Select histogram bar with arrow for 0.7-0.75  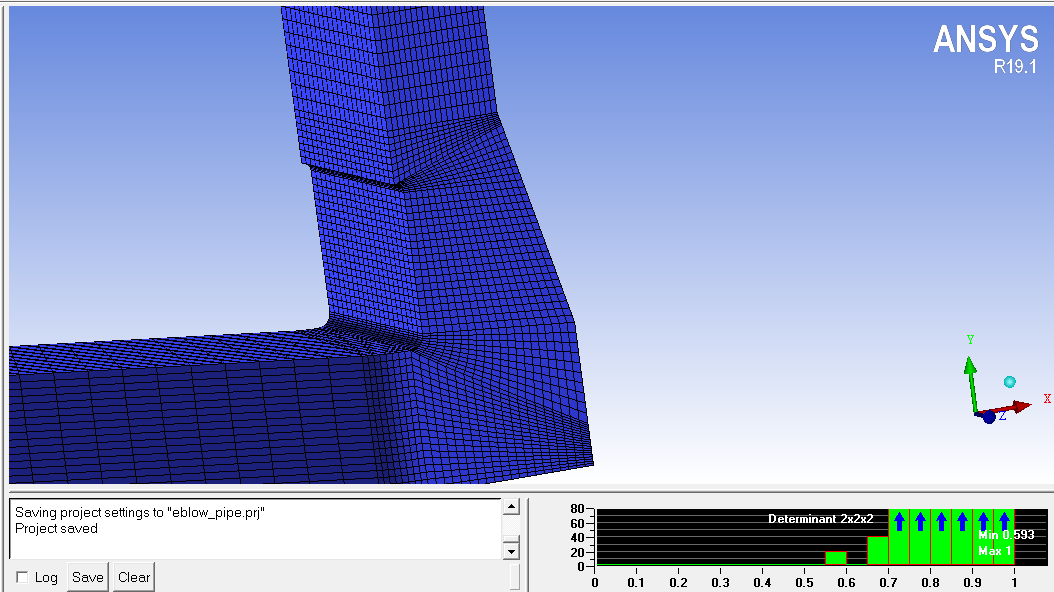(899, 538)
